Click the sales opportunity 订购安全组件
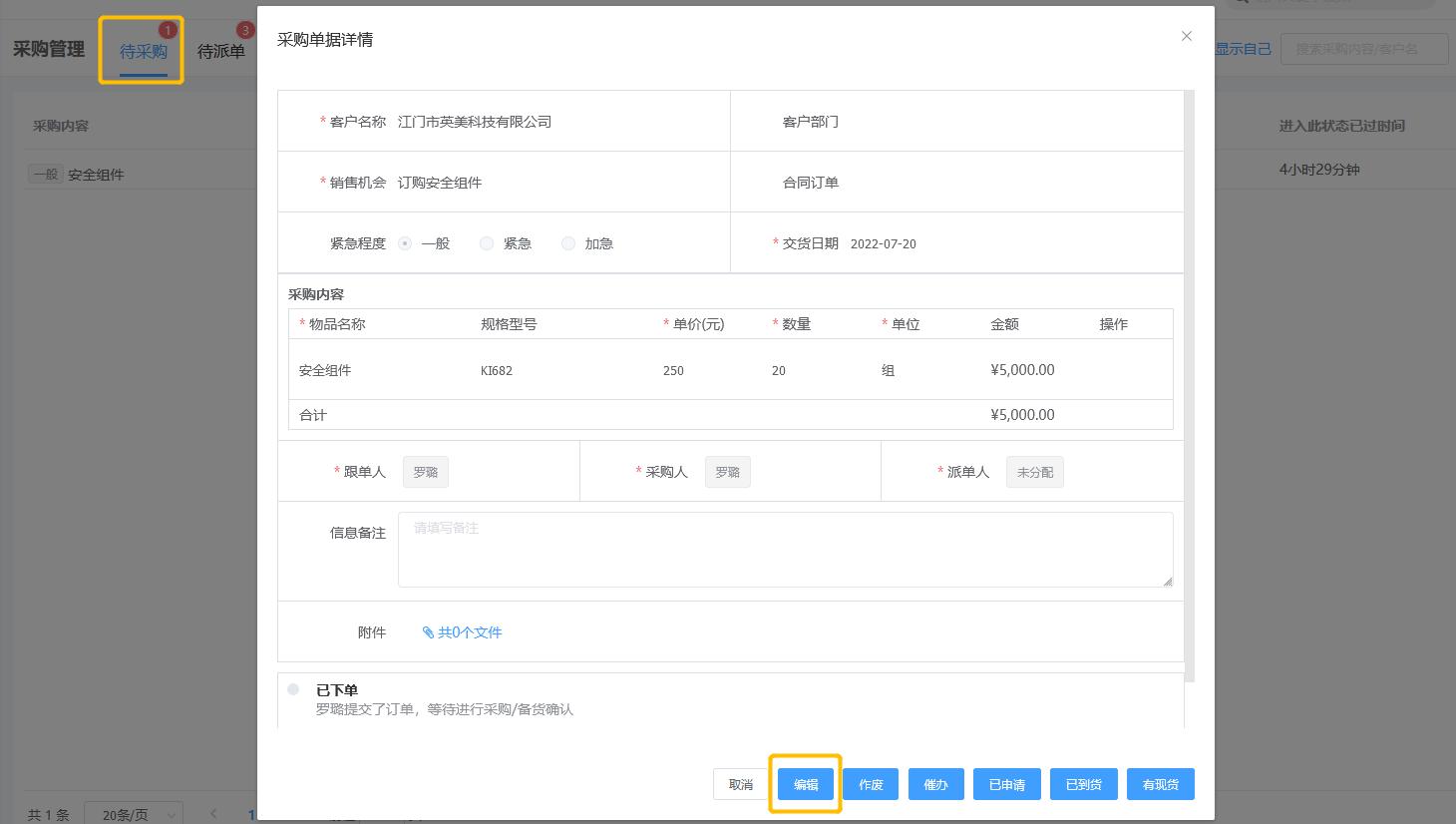This screenshot has height=824, width=1456. coord(440,183)
